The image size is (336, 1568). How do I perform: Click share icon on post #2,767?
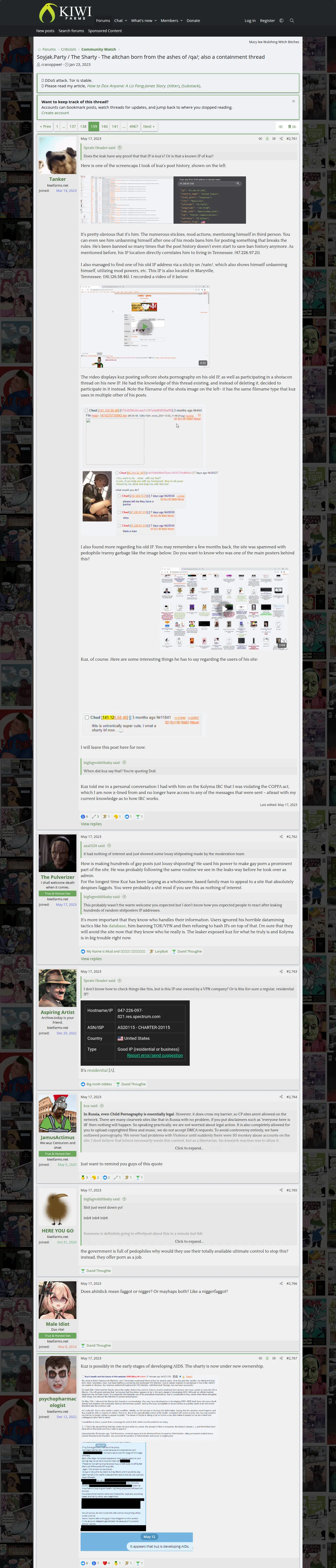[x=281, y=1358]
